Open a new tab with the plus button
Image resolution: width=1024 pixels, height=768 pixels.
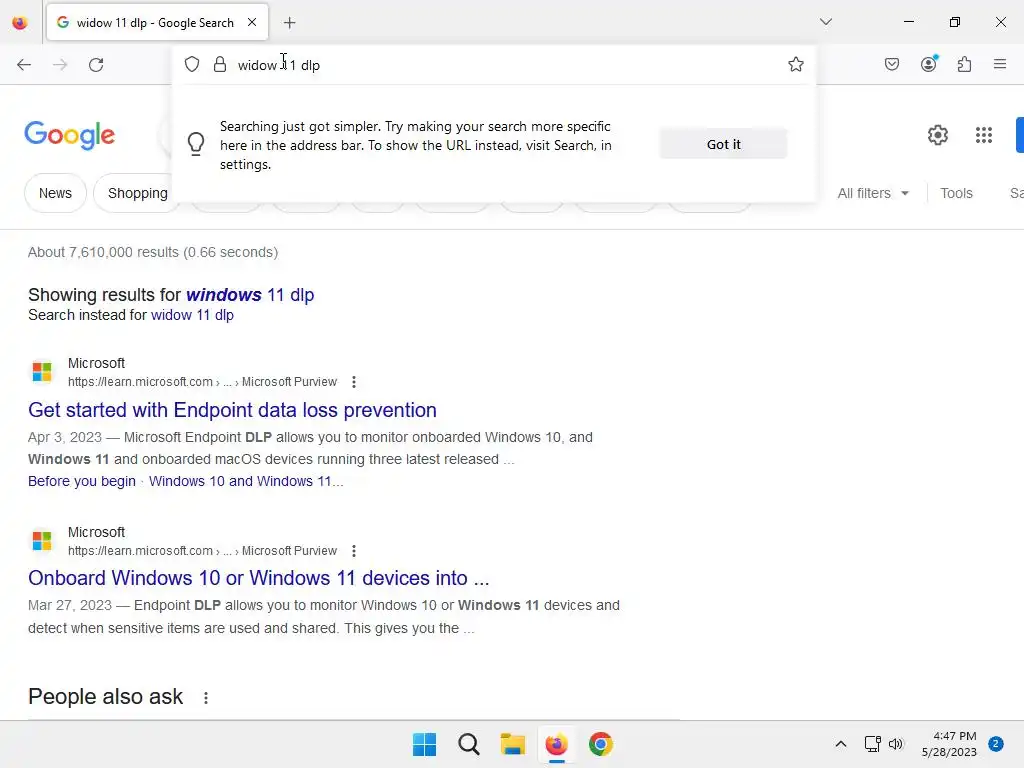coord(290,23)
